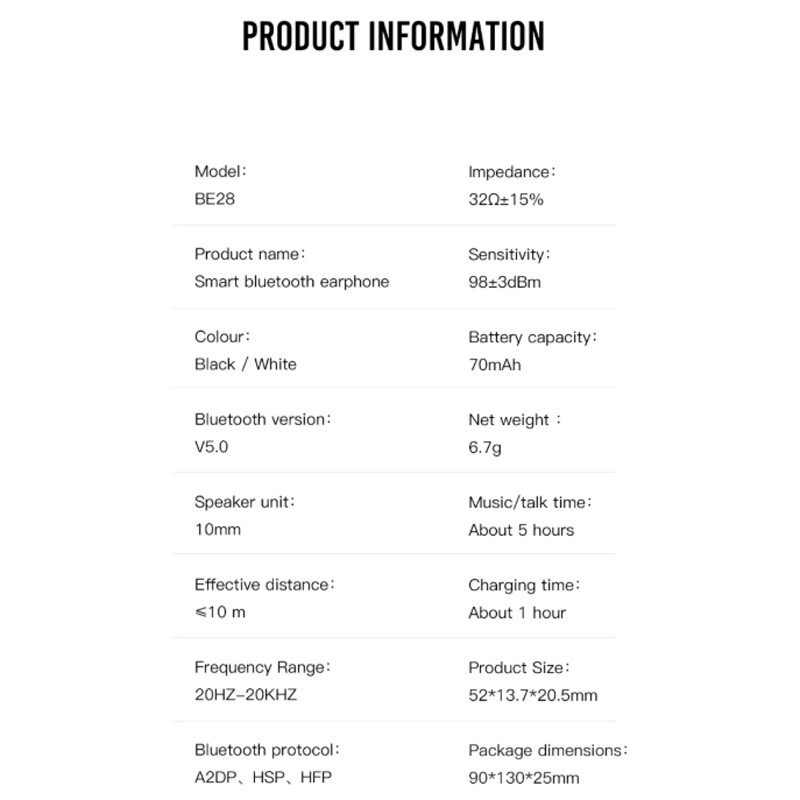Click the About 5 hours text

521,529
